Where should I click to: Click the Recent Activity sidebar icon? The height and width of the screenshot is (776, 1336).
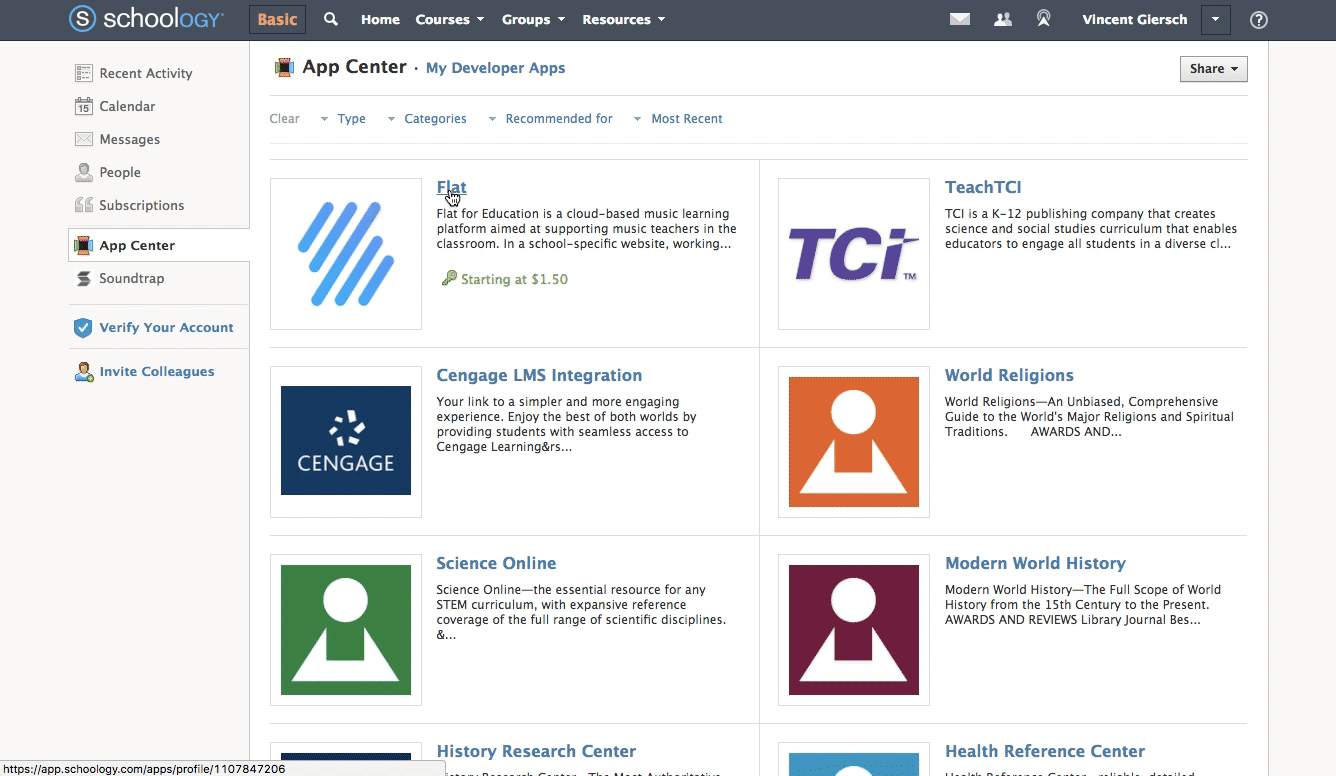point(84,73)
